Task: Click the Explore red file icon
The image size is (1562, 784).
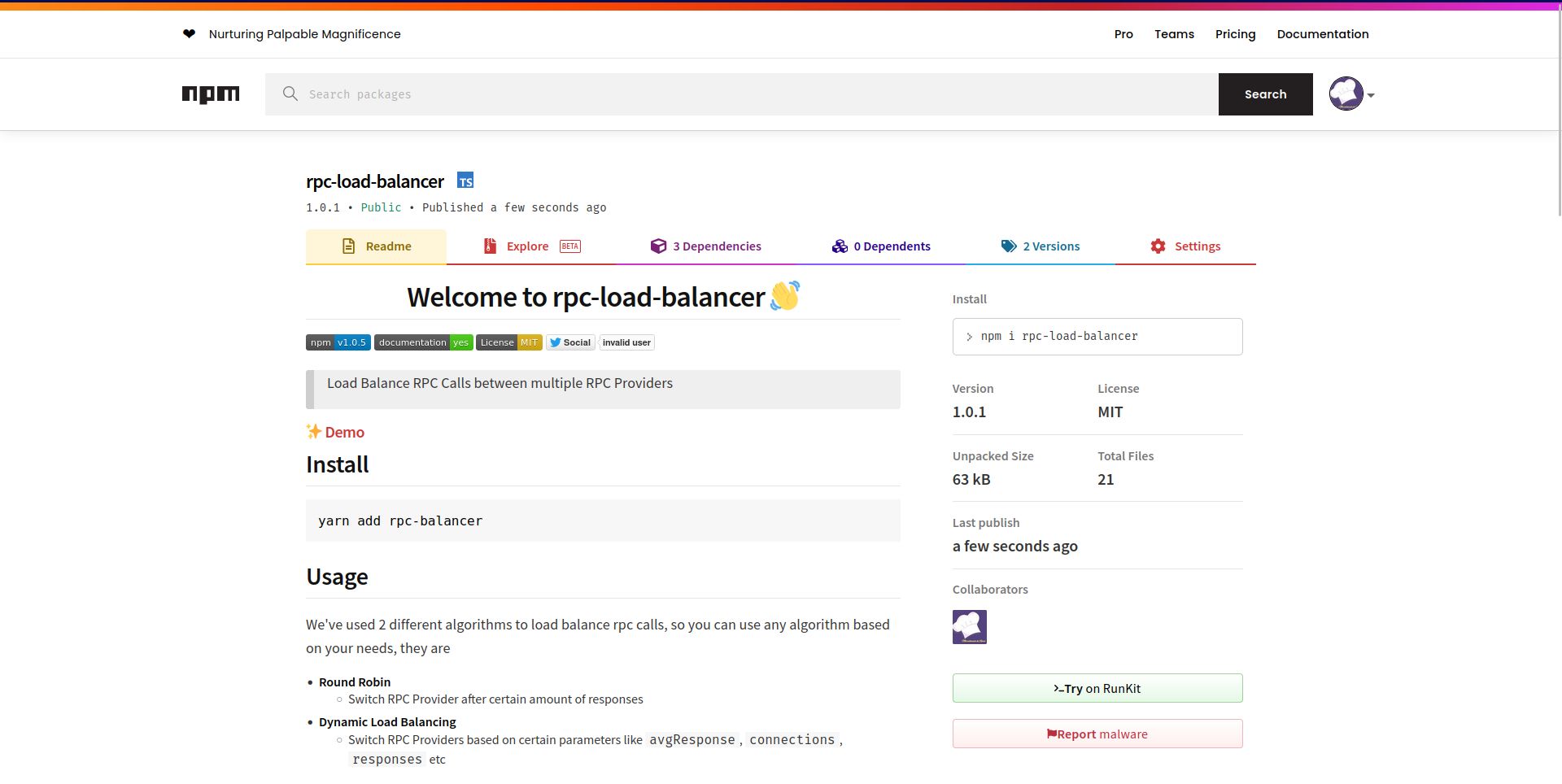Action: click(x=490, y=246)
